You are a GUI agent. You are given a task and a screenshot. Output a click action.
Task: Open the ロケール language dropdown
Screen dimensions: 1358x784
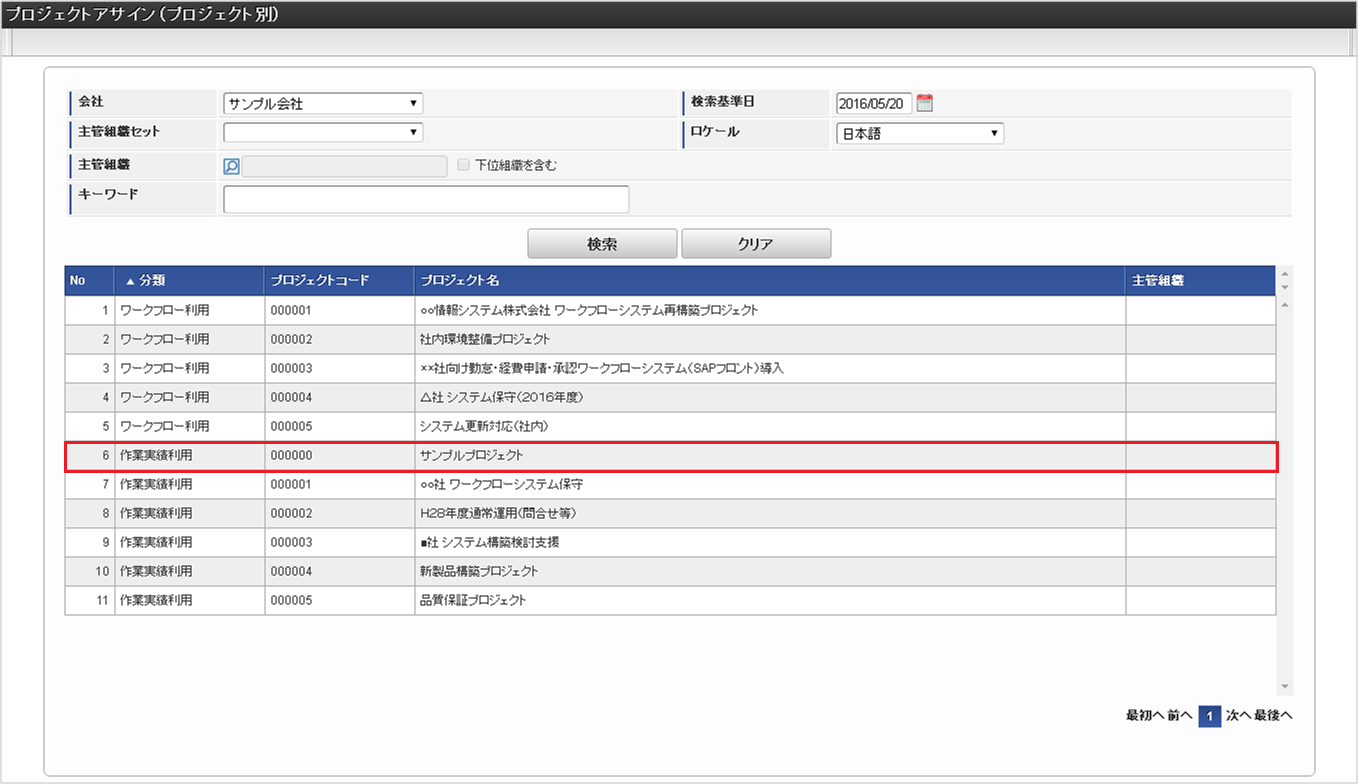(919, 133)
